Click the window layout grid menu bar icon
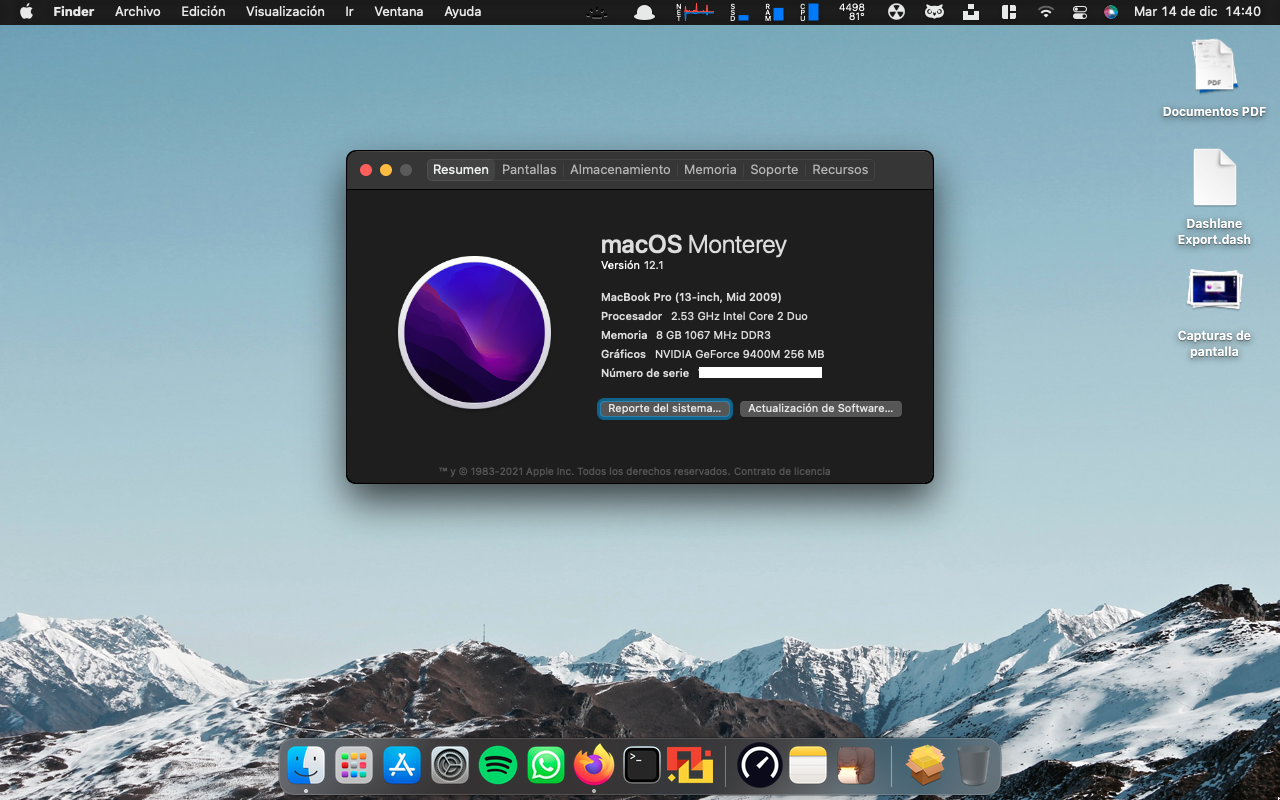 (1009, 12)
